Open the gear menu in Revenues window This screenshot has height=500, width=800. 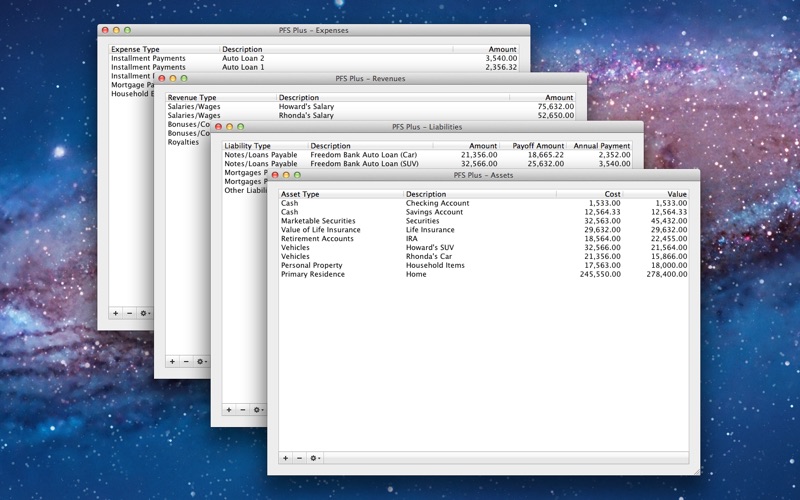tap(201, 361)
